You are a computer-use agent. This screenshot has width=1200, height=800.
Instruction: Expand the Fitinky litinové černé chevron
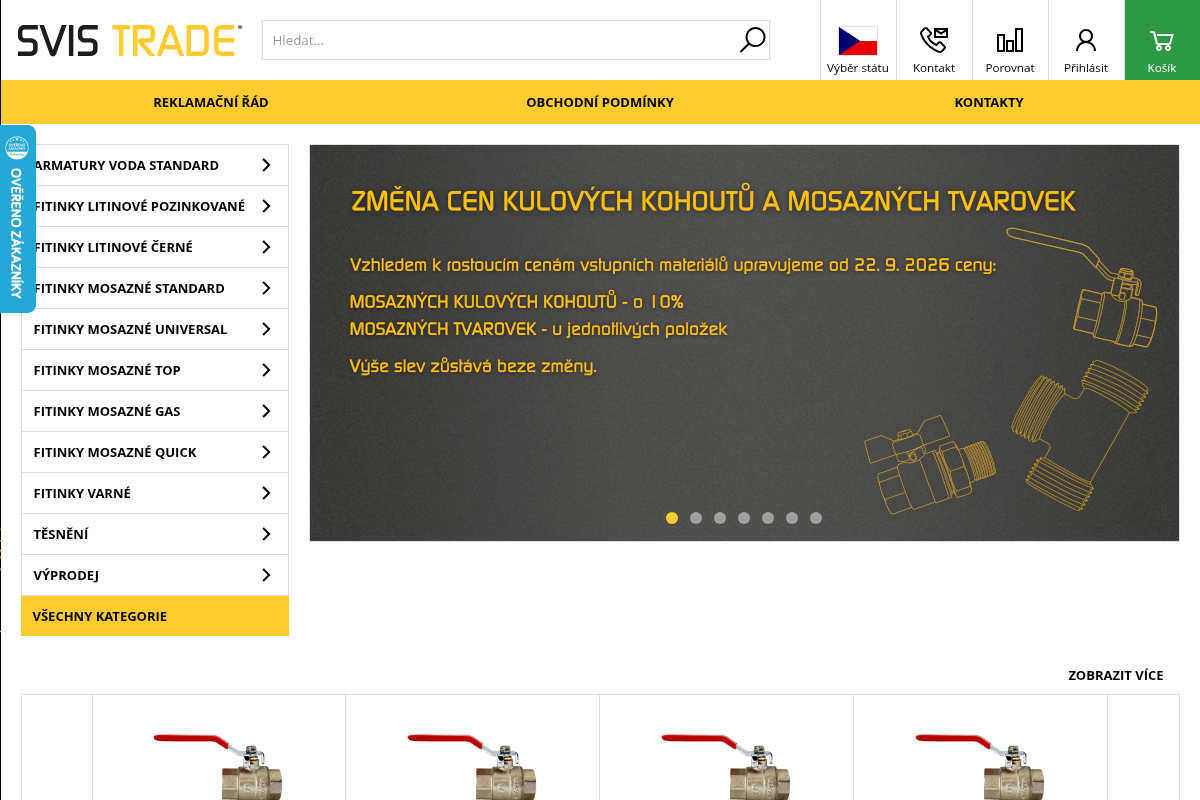pos(266,247)
